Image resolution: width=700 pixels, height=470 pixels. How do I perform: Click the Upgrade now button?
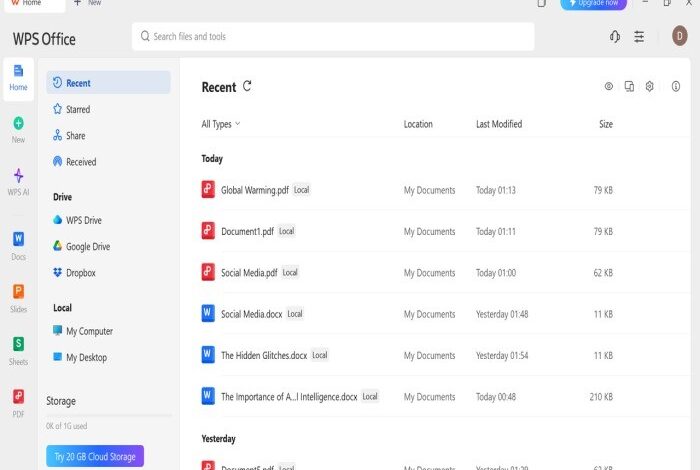tap(594, 4)
